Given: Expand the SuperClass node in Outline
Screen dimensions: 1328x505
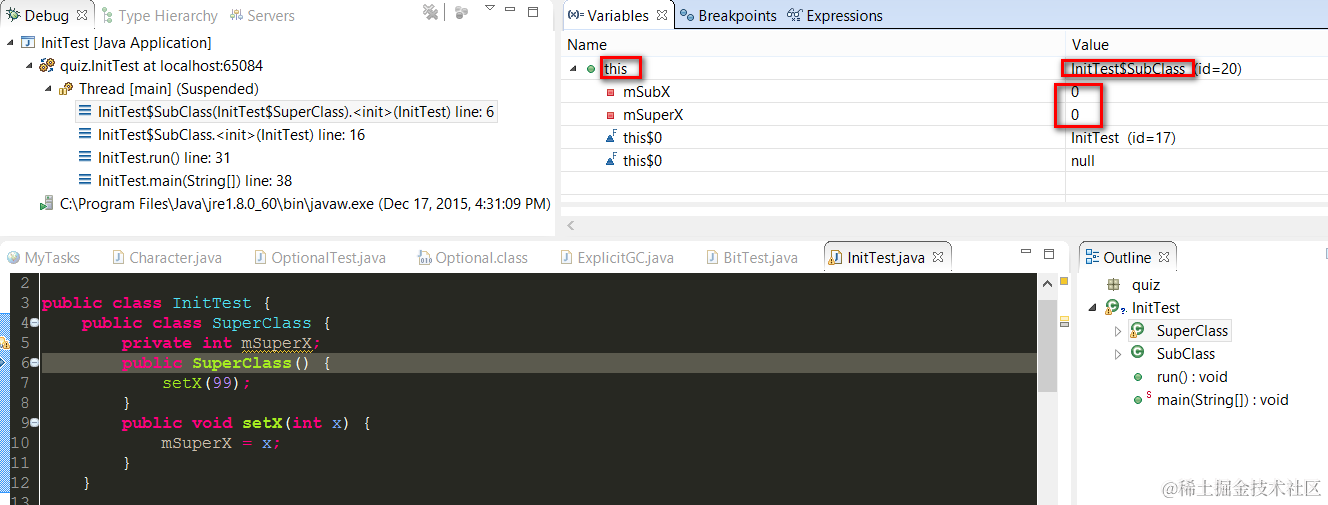Looking at the screenshot, I should click(1118, 331).
